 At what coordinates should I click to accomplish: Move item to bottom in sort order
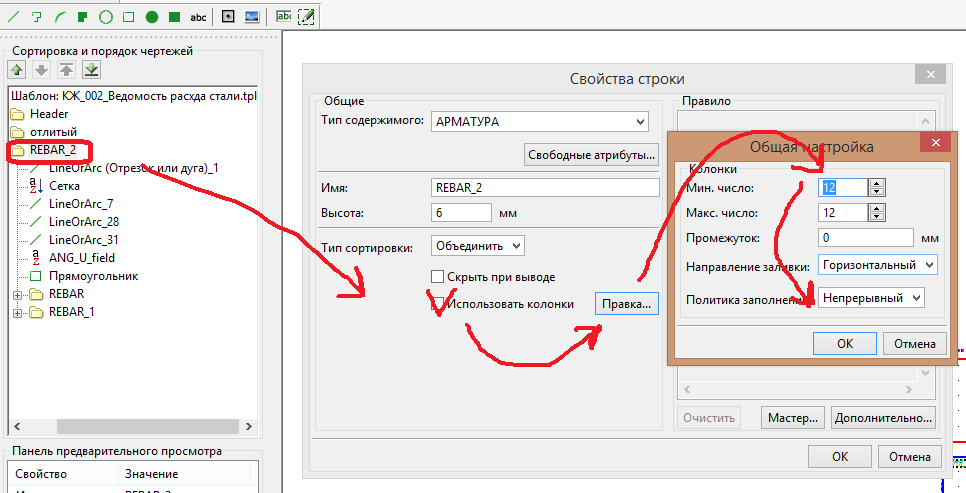(x=91, y=70)
